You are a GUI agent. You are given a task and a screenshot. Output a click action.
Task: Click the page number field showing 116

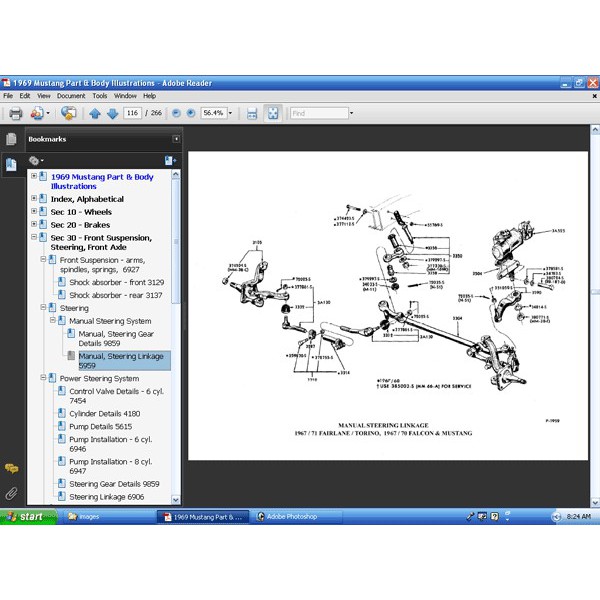[x=132, y=113]
